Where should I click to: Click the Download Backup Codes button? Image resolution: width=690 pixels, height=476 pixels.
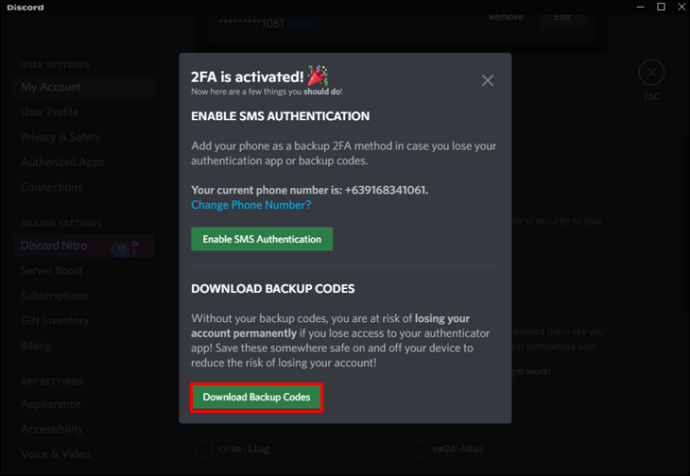point(258,397)
